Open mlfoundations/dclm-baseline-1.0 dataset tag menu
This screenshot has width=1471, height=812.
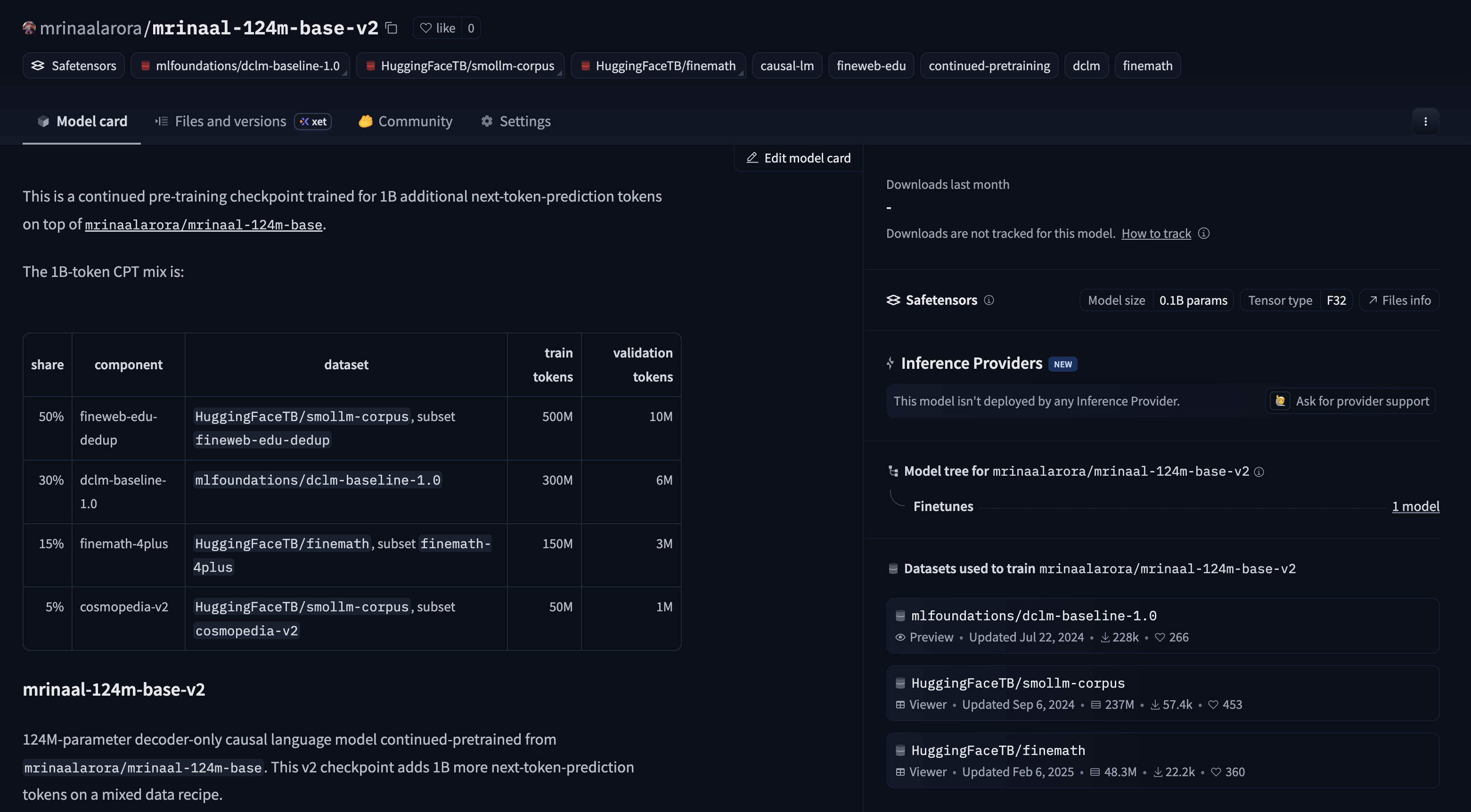(x=240, y=65)
